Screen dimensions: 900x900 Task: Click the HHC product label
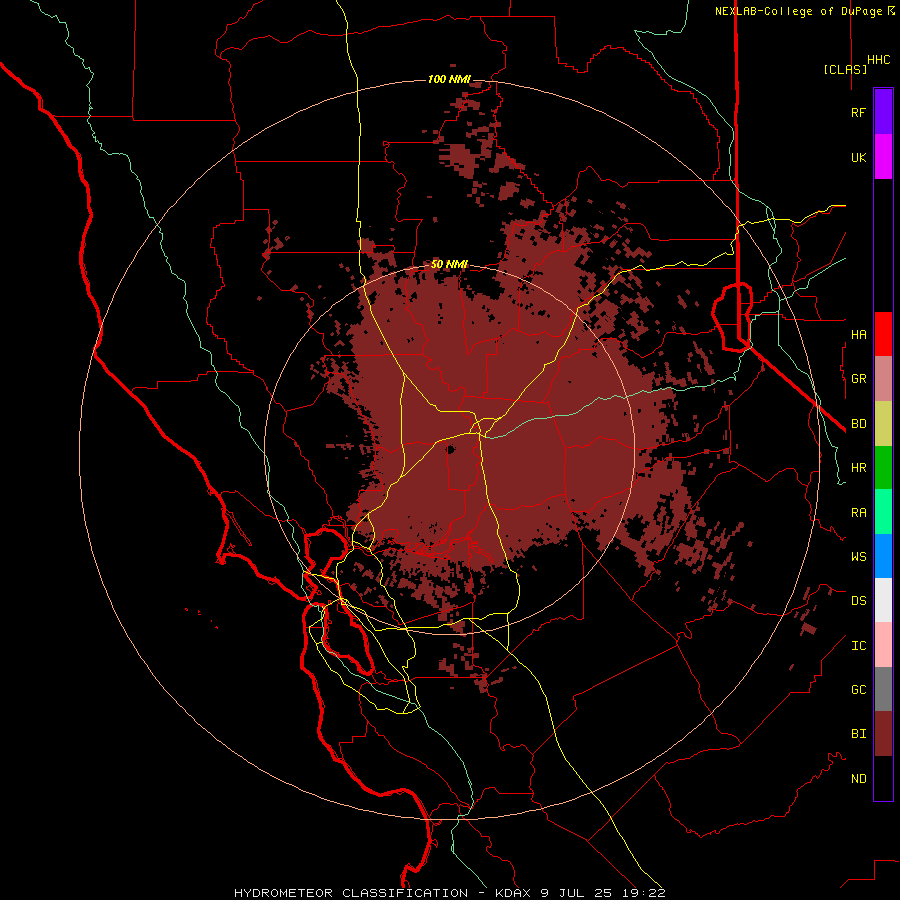(x=879, y=60)
